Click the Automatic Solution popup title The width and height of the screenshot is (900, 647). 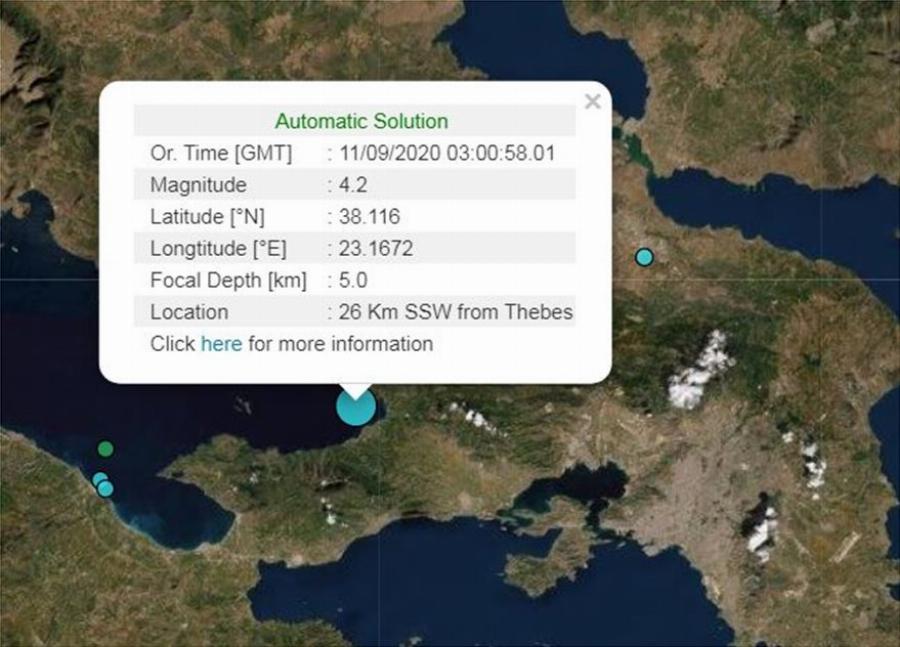click(x=361, y=121)
